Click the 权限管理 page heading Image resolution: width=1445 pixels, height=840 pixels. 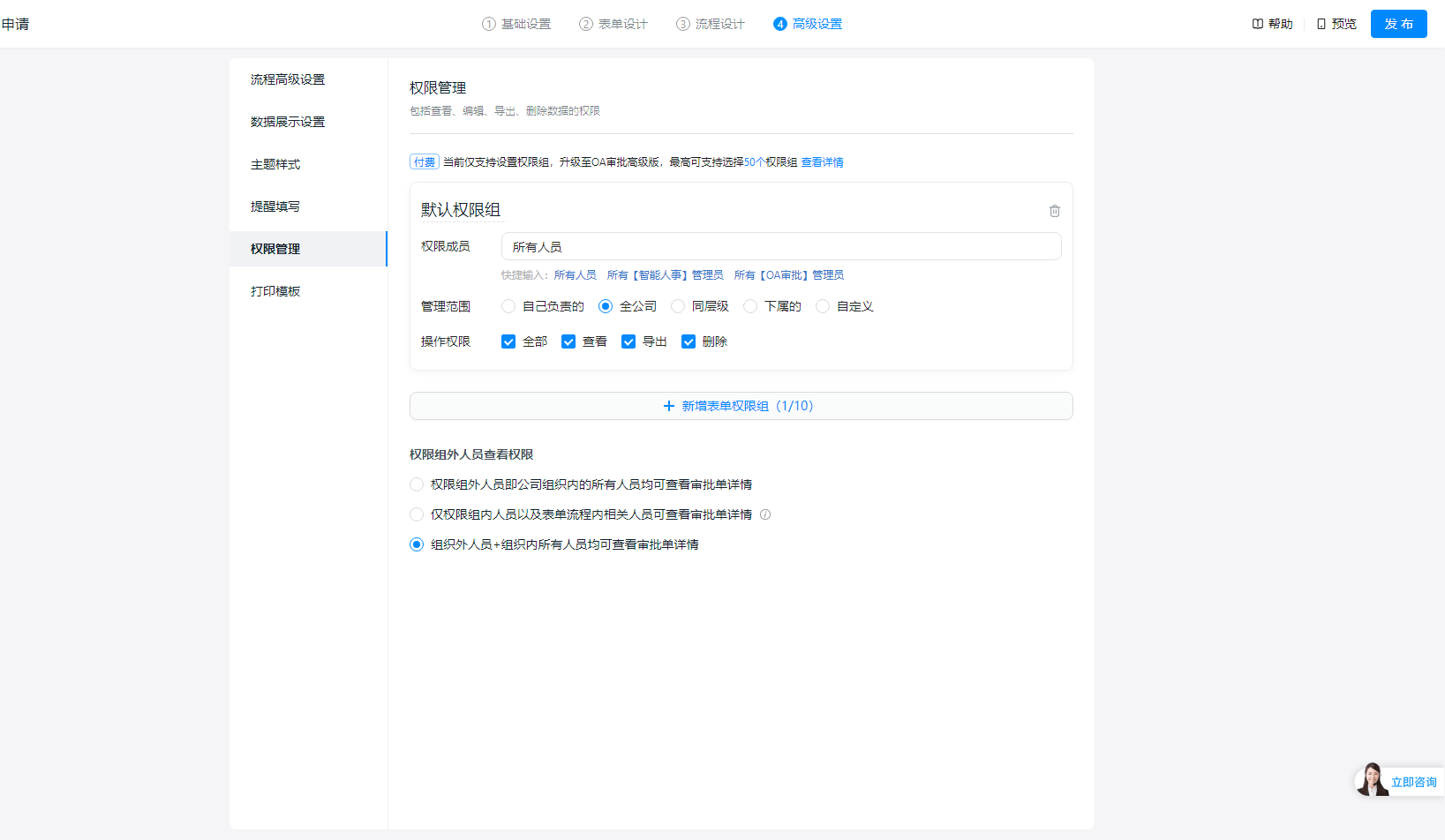click(438, 88)
